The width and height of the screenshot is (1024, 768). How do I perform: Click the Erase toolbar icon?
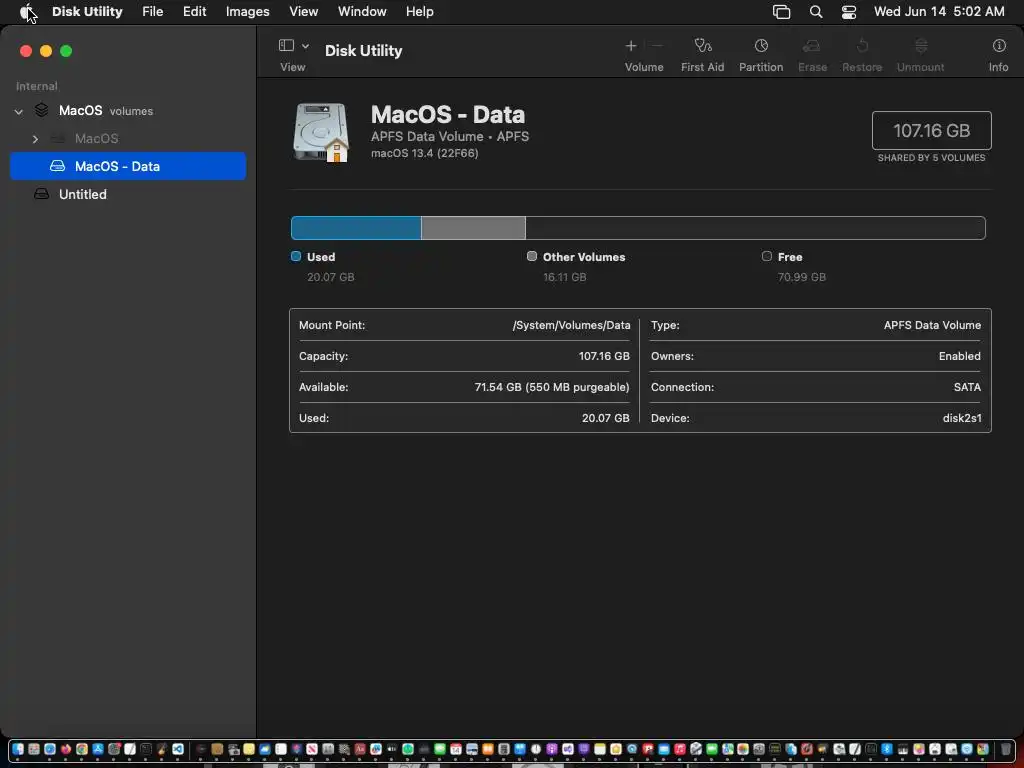[x=812, y=46]
